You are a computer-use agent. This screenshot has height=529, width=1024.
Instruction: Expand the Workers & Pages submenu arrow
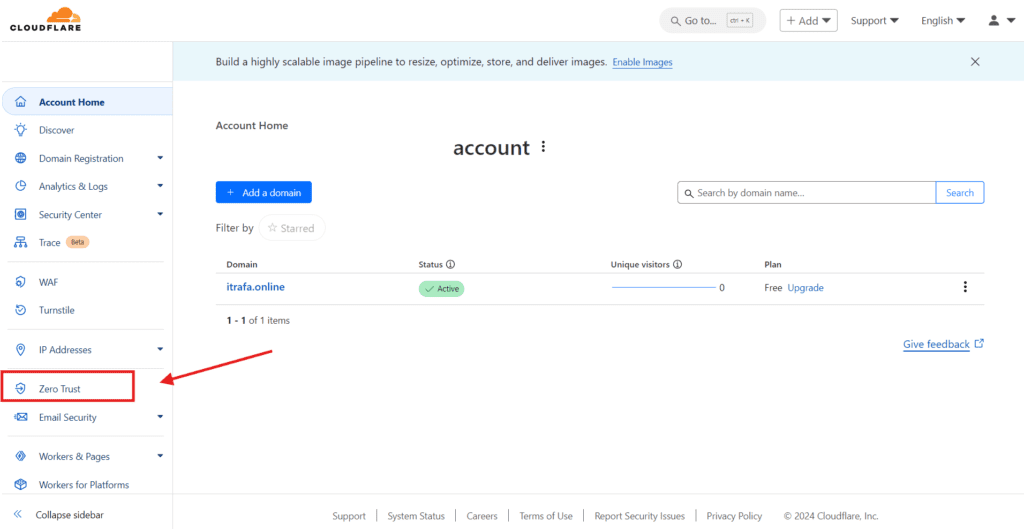[160, 457]
